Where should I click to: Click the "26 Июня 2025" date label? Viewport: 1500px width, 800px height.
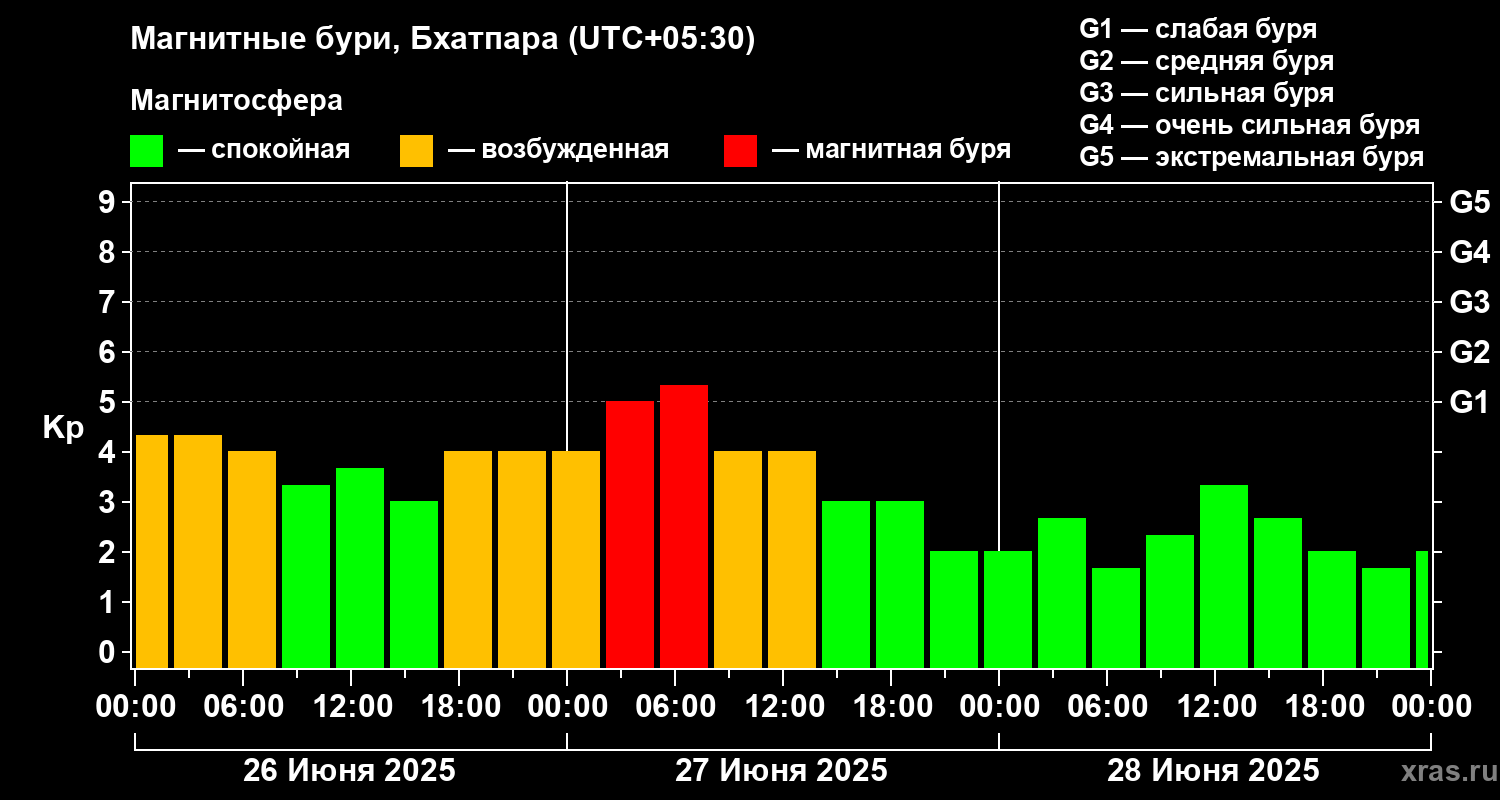pyautogui.click(x=349, y=771)
